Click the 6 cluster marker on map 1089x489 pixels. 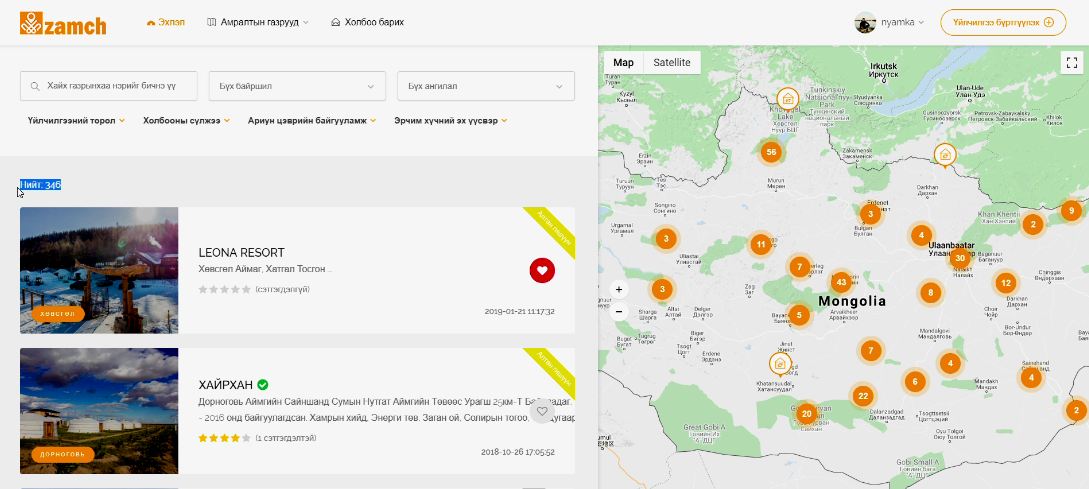[915, 381]
